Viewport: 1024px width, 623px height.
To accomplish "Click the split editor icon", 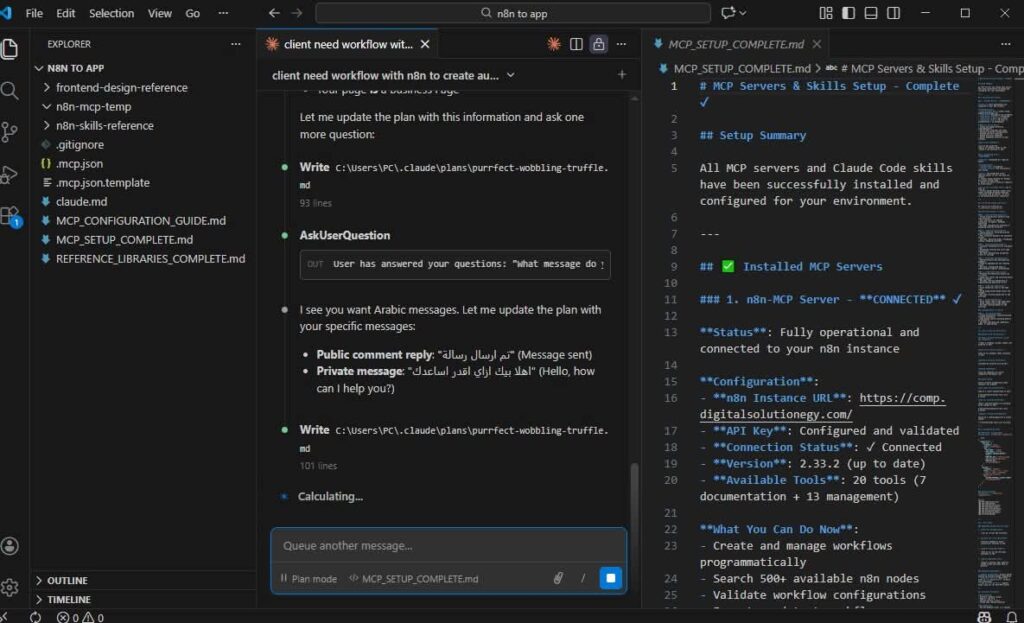I will coord(576,44).
